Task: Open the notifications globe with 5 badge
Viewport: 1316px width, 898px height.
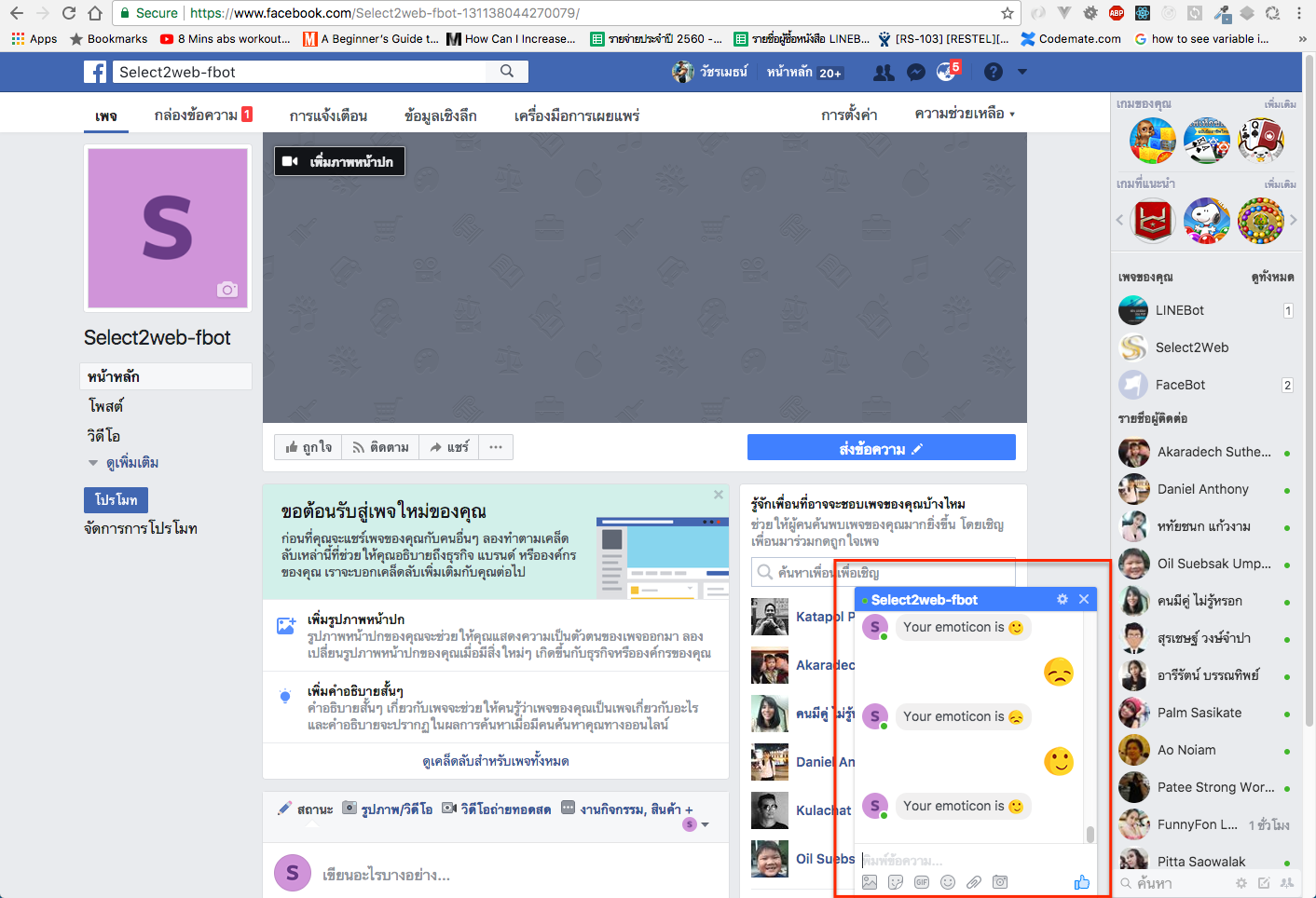Action: 947,72
